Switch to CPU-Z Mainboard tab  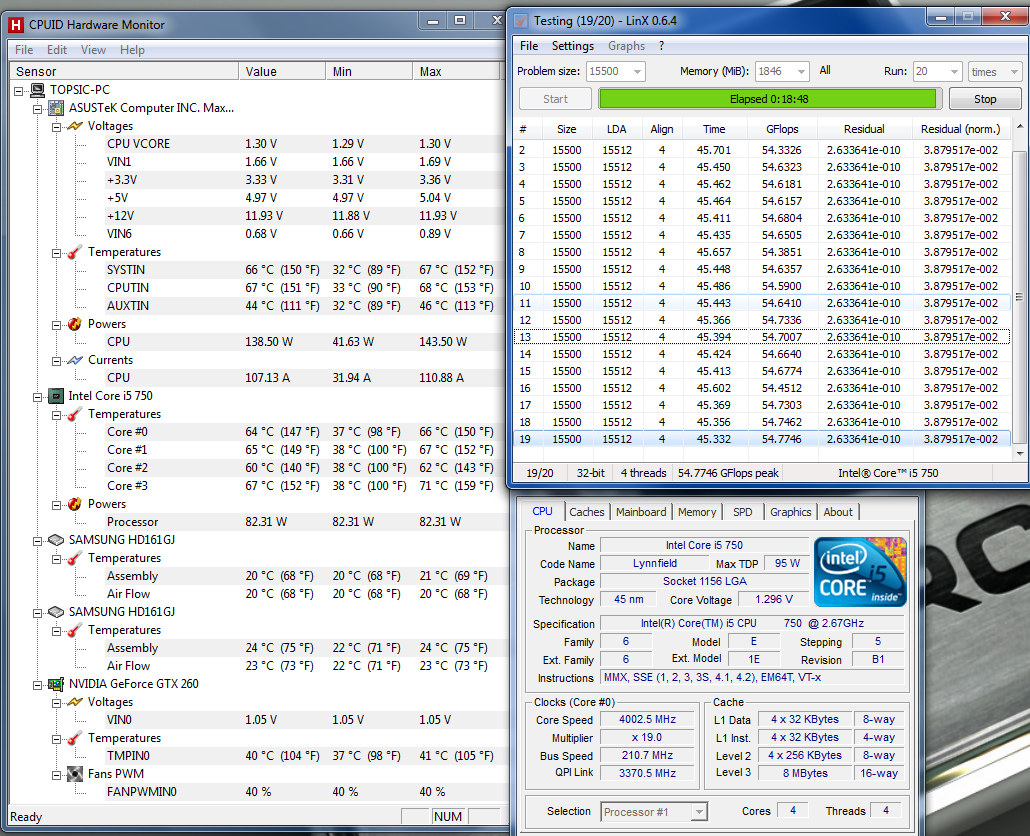[641, 512]
